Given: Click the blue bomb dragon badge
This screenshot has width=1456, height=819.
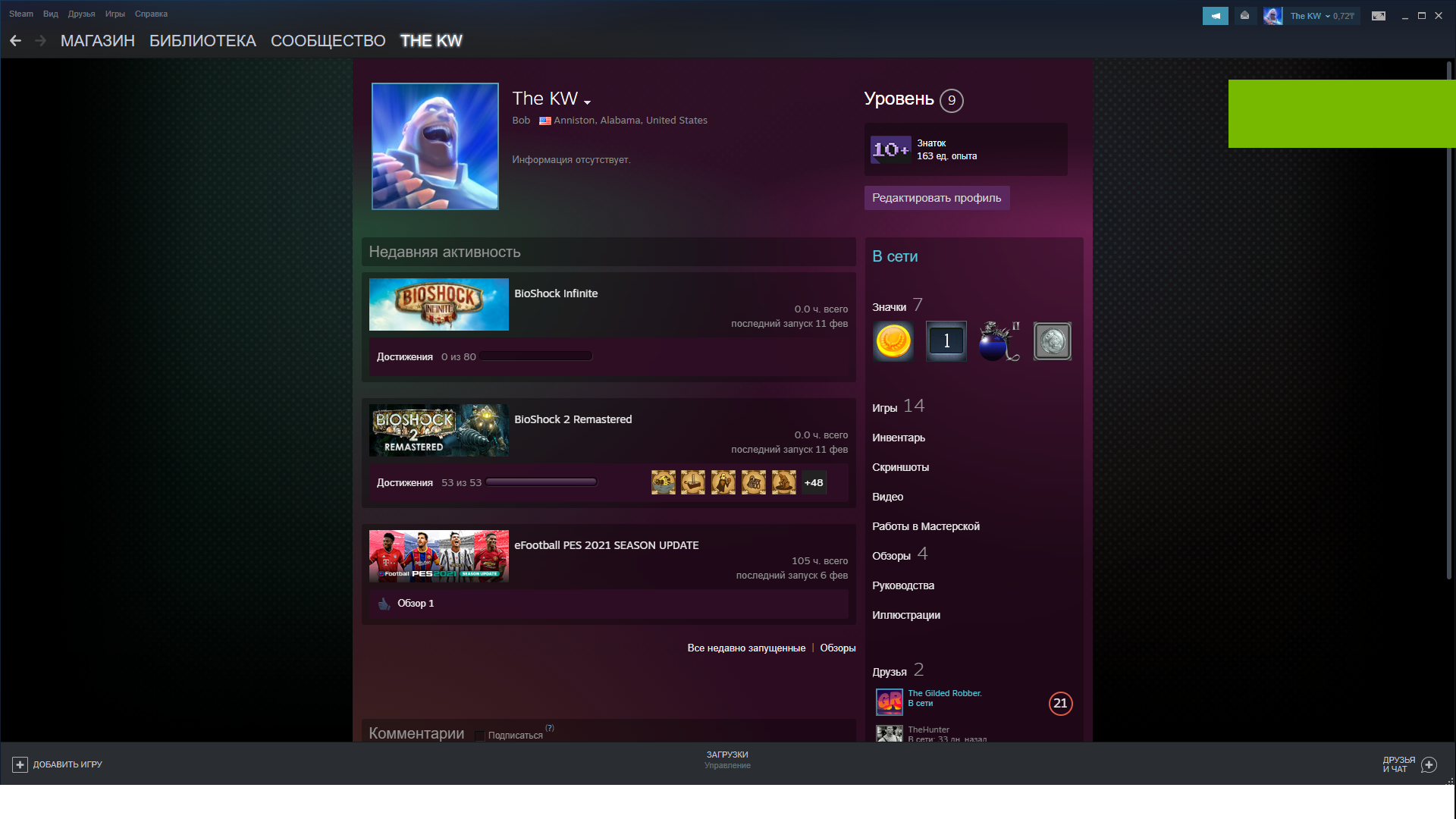Looking at the screenshot, I should (999, 341).
